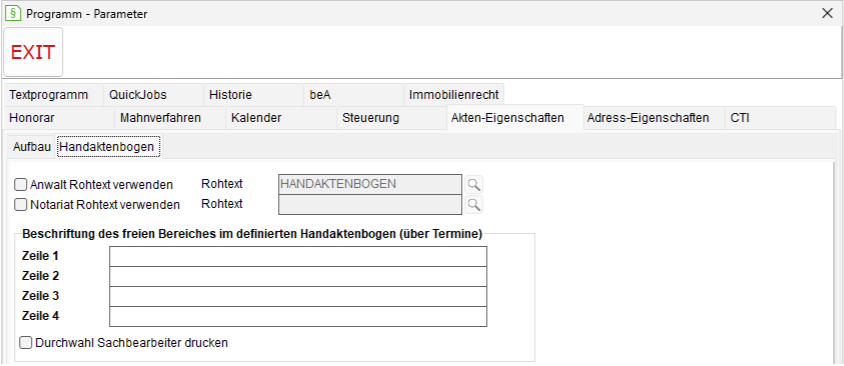
Task: Click the Zeile 3 input field
Action: [x=298, y=296]
